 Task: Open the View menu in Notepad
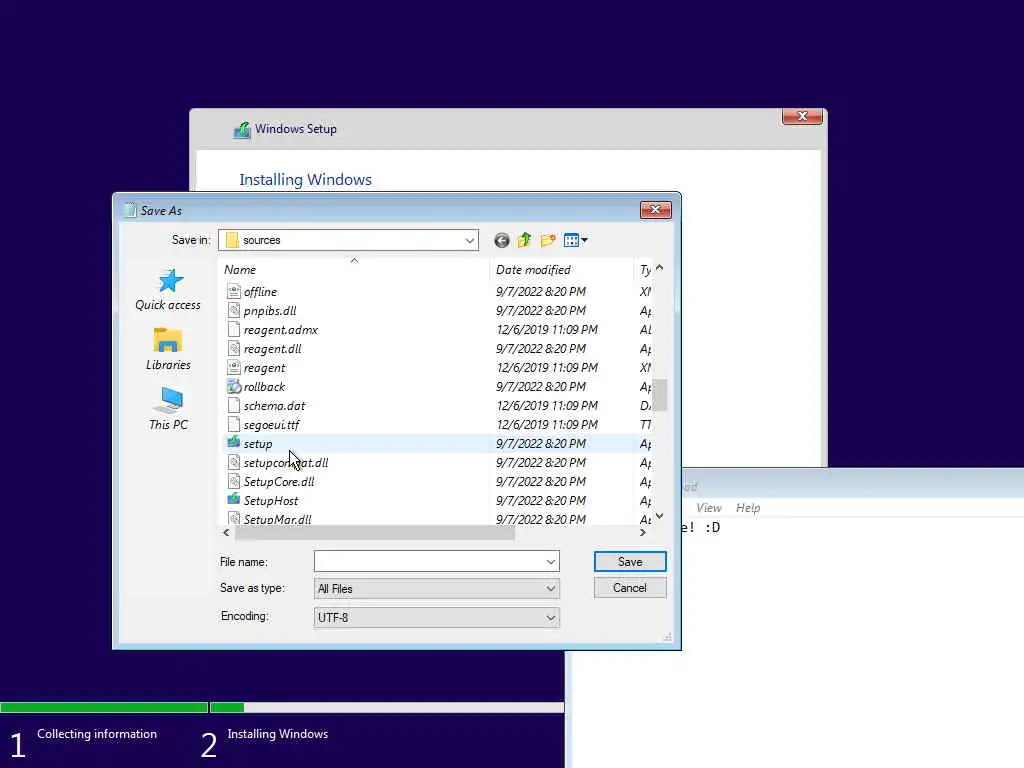point(709,507)
